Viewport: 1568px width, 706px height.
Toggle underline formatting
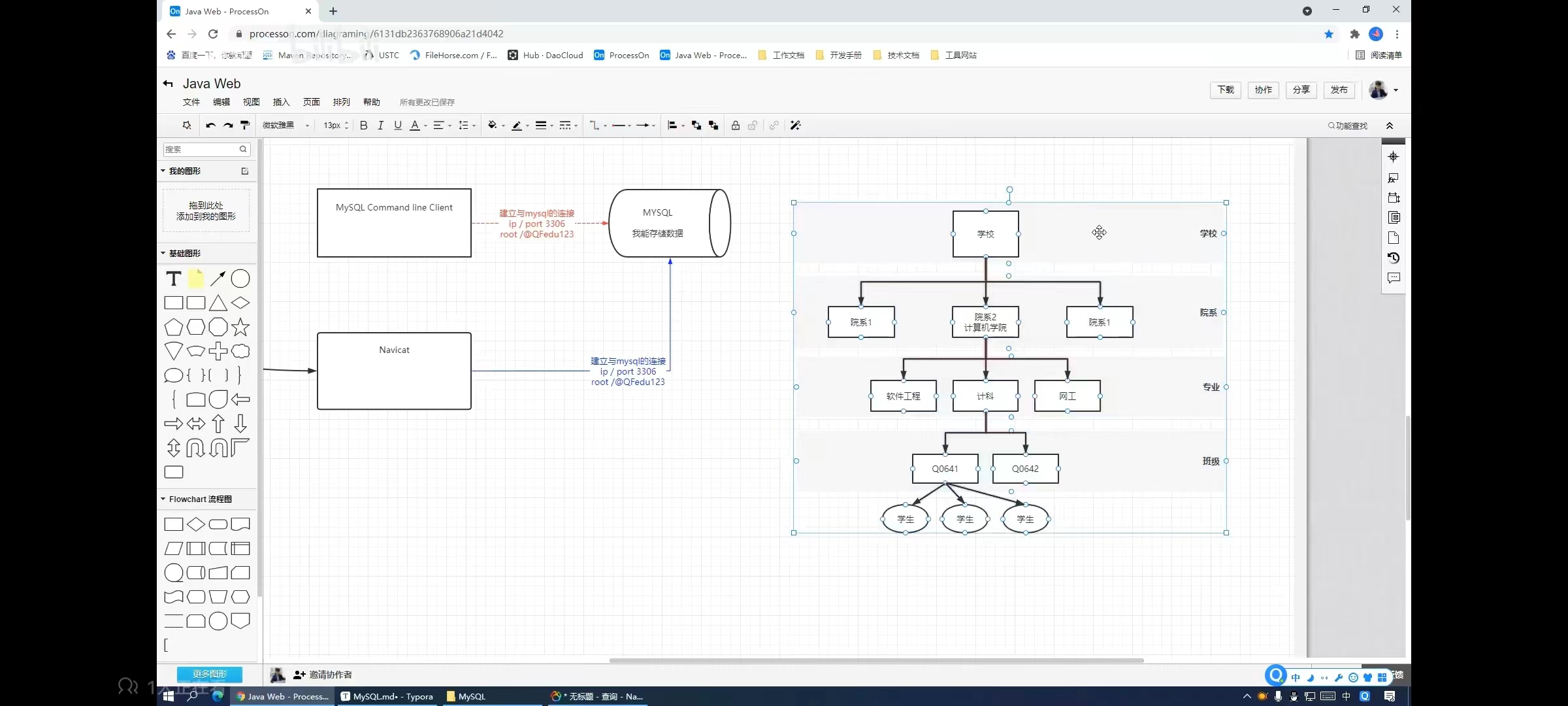point(397,126)
